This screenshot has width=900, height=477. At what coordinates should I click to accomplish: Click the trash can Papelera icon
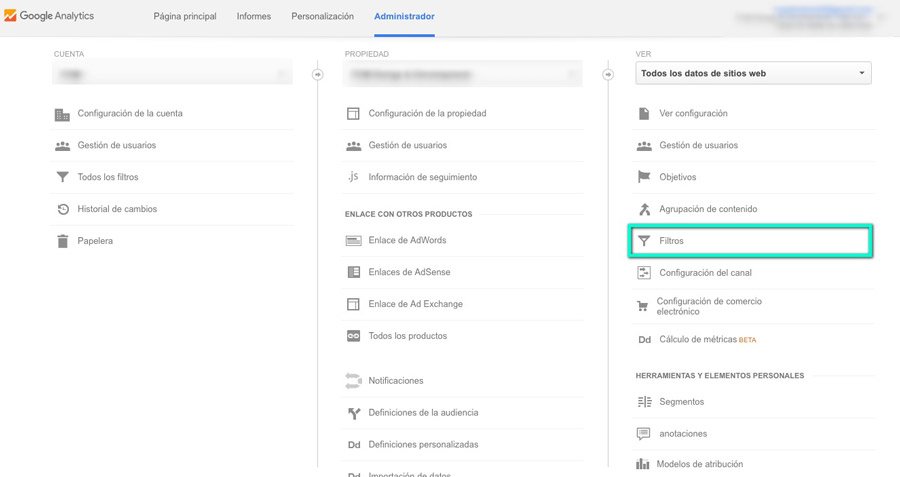(x=63, y=241)
